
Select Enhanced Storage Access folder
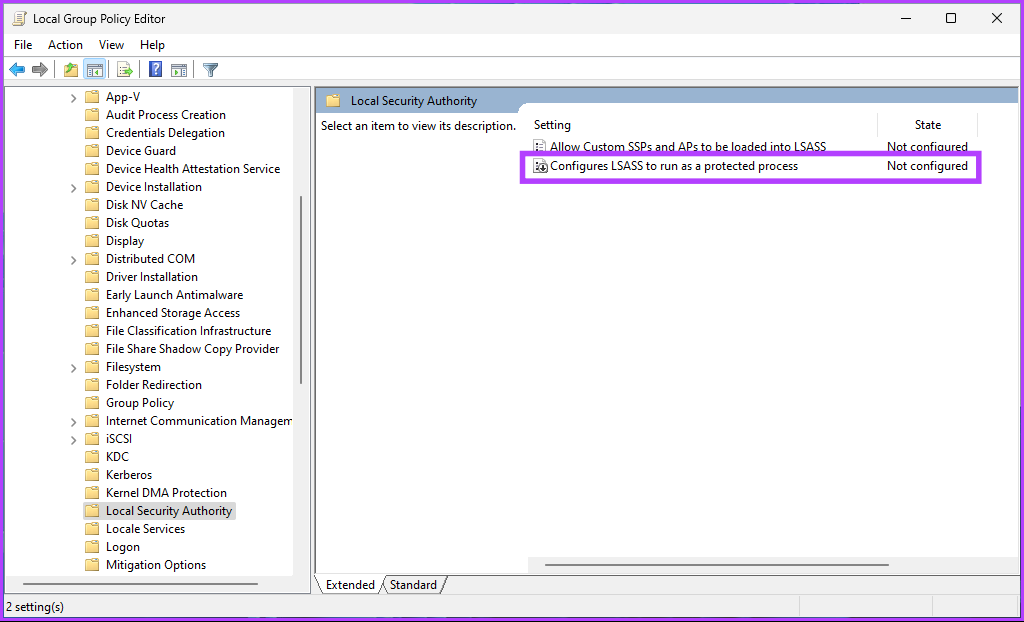[x=173, y=313]
